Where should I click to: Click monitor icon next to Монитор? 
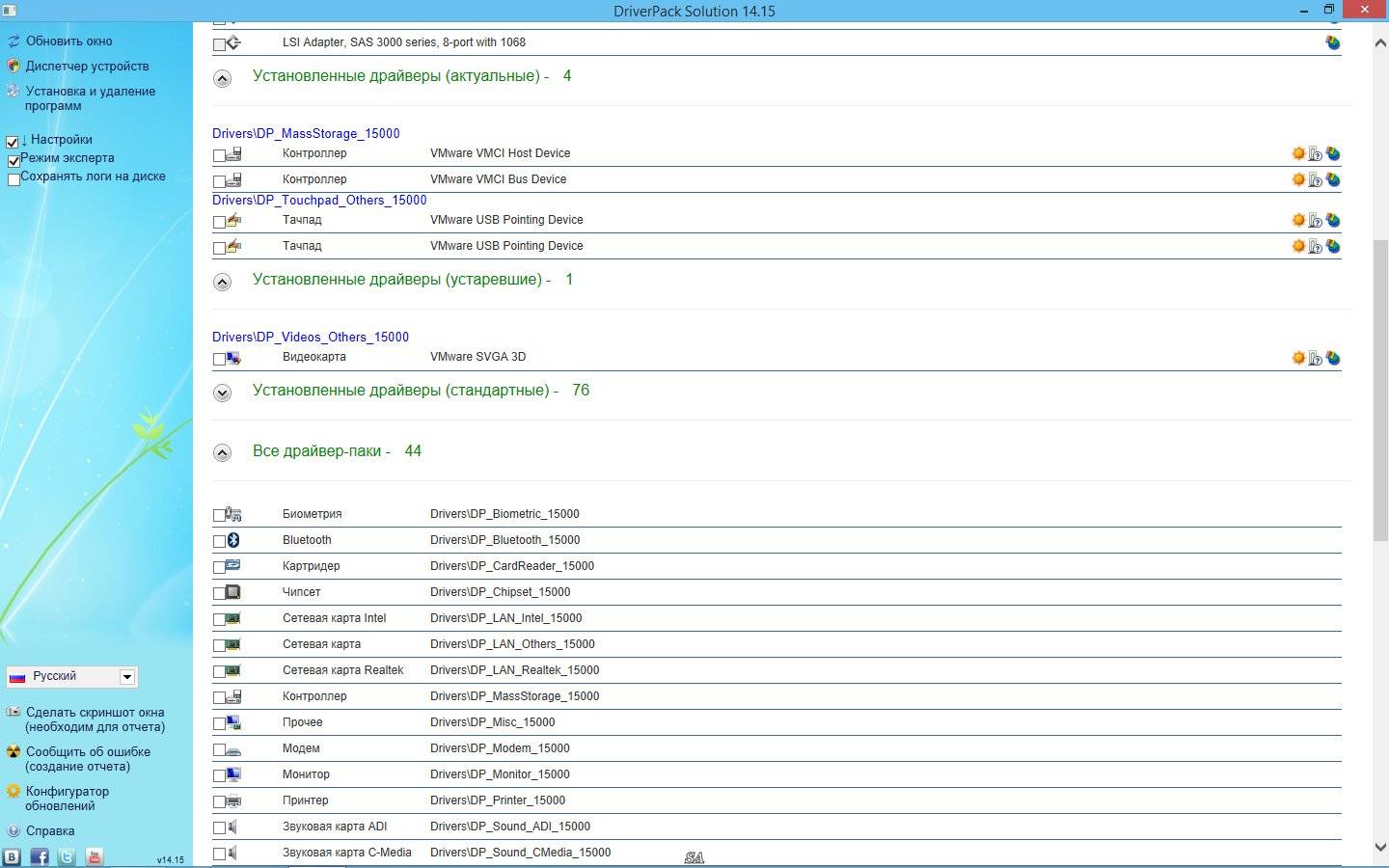click(233, 774)
